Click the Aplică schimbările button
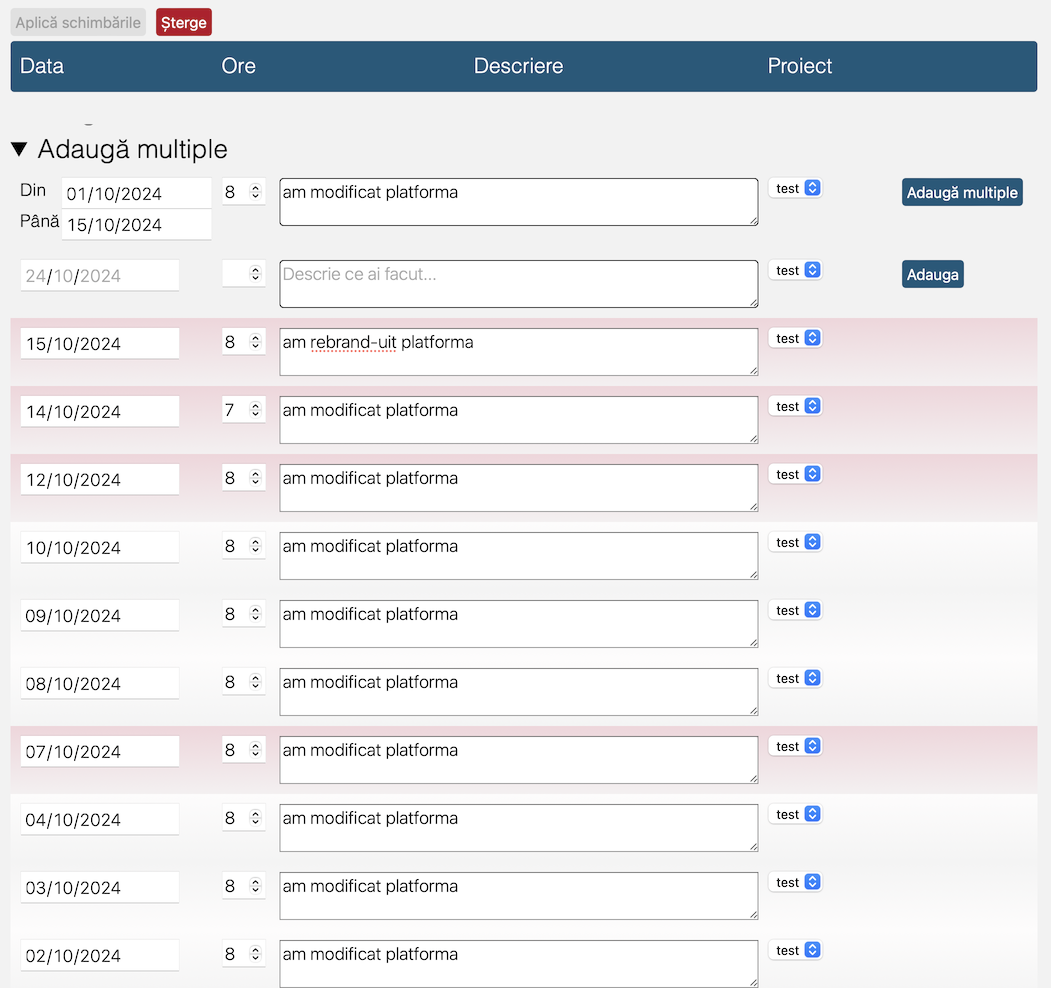 coord(78,22)
